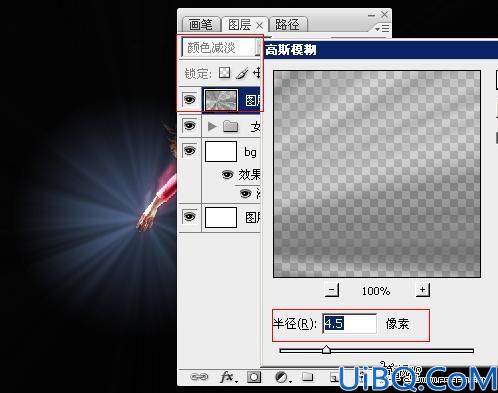Click the 半径 radius input field
Image resolution: width=498 pixels, height=393 pixels.
[x=349, y=324]
